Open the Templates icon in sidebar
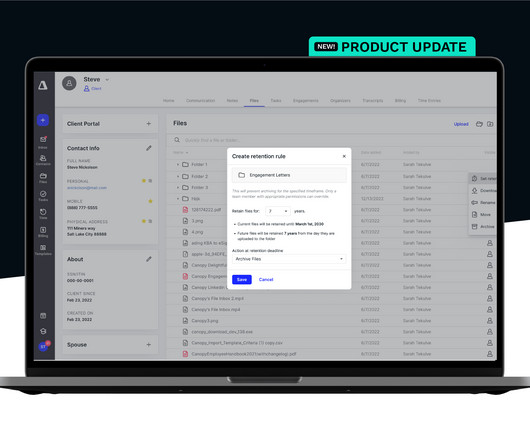The image size is (530, 442). coord(43,248)
